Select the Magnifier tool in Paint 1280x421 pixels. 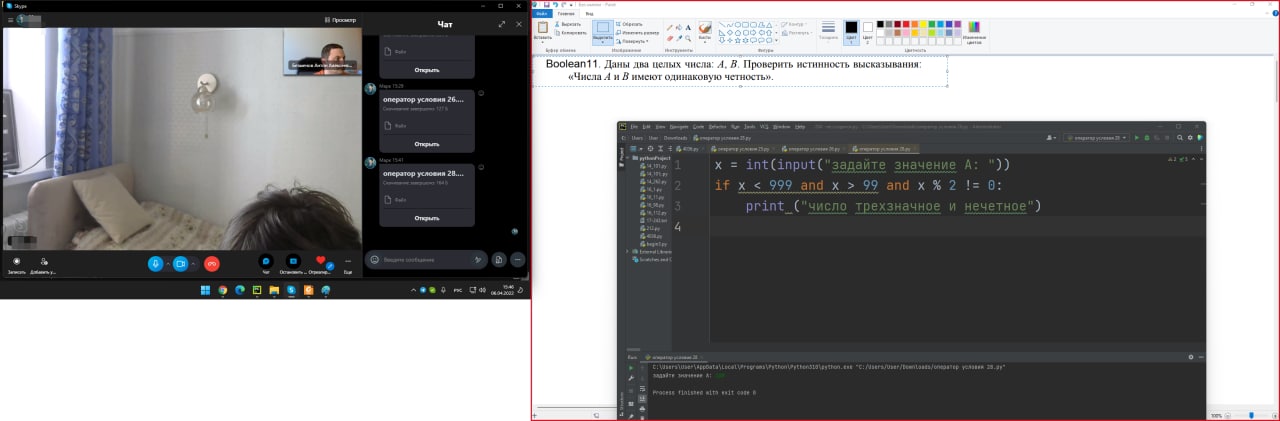pyautogui.click(x=688, y=38)
